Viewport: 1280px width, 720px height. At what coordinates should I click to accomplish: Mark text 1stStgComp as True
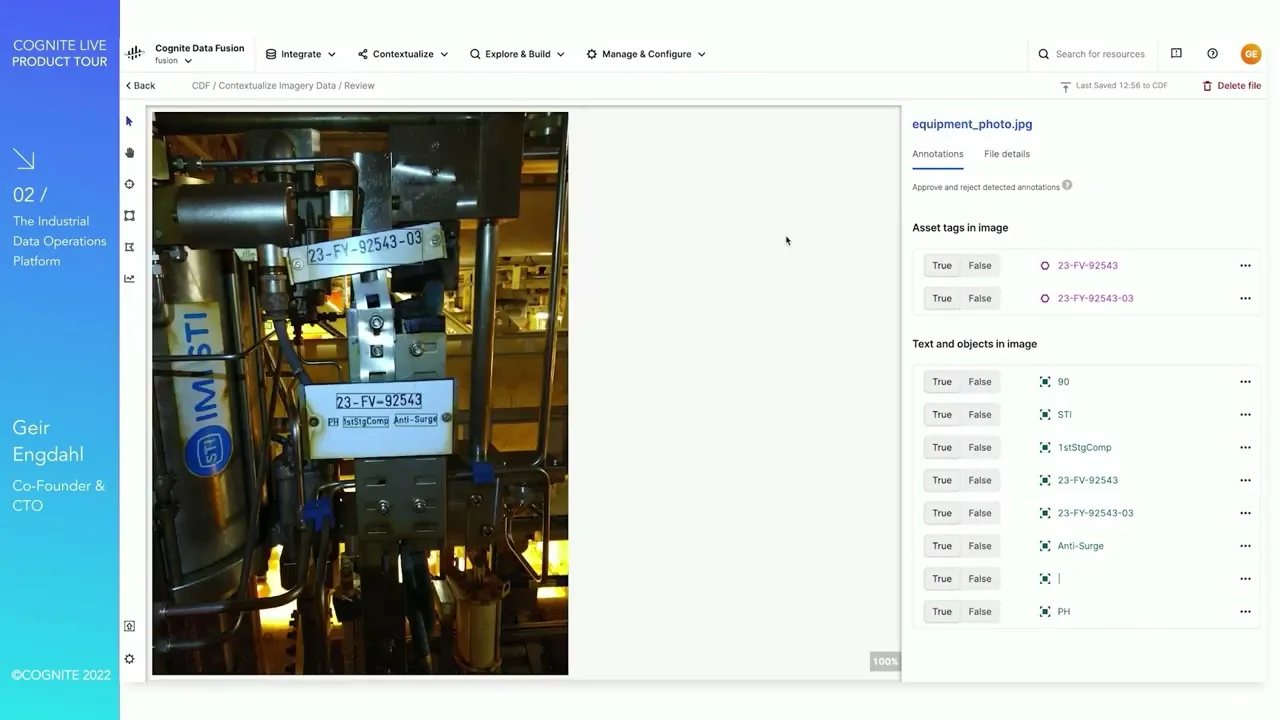coord(942,448)
